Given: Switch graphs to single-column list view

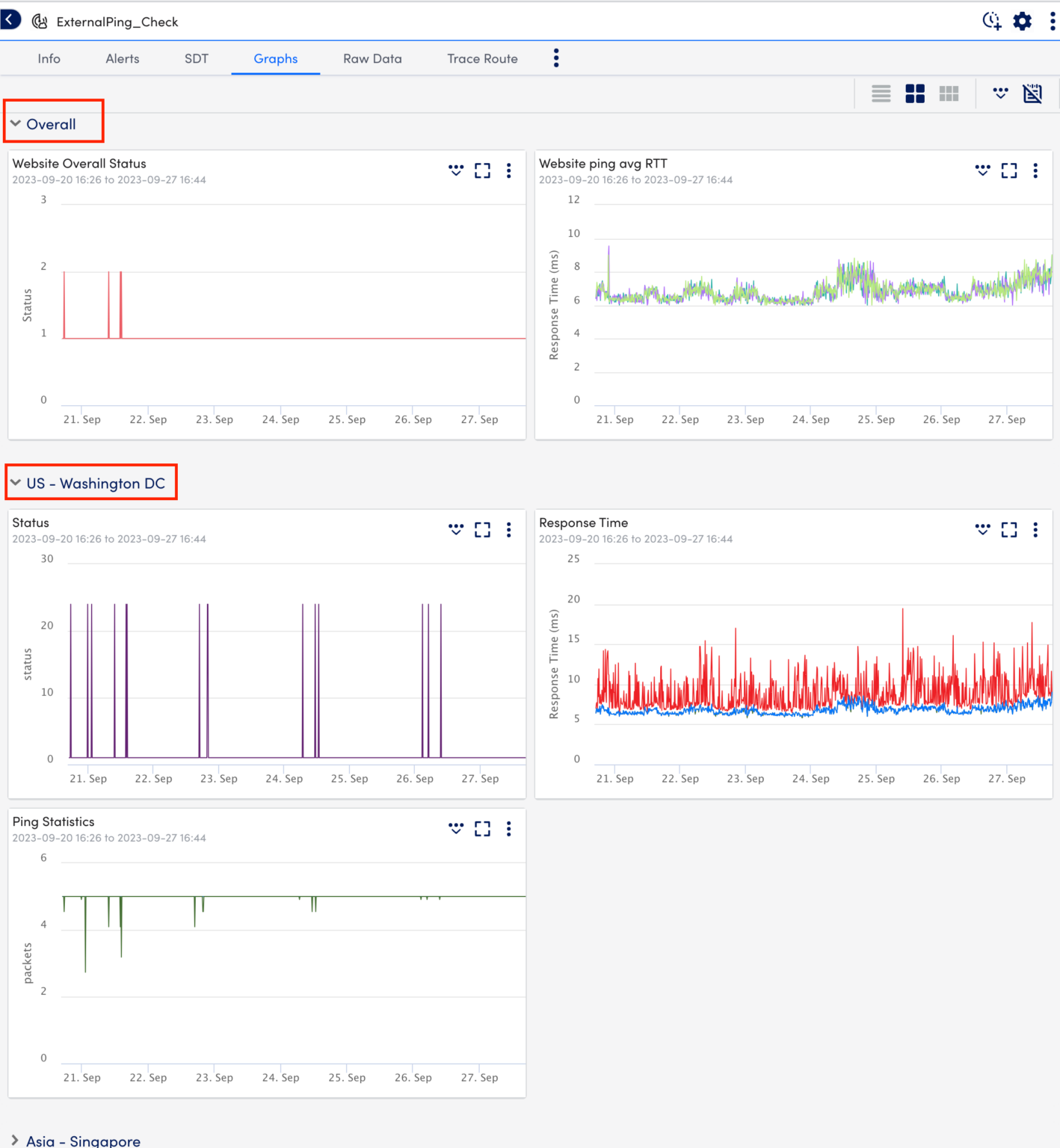Looking at the screenshot, I should click(x=881, y=93).
